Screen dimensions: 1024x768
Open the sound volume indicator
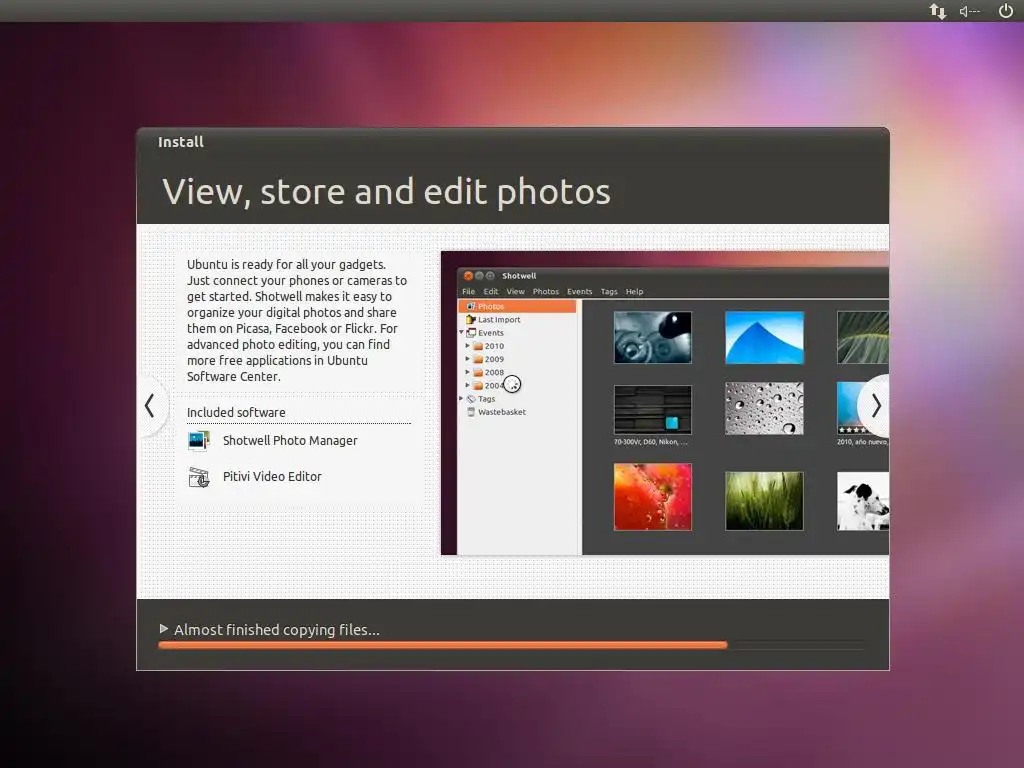[x=969, y=11]
